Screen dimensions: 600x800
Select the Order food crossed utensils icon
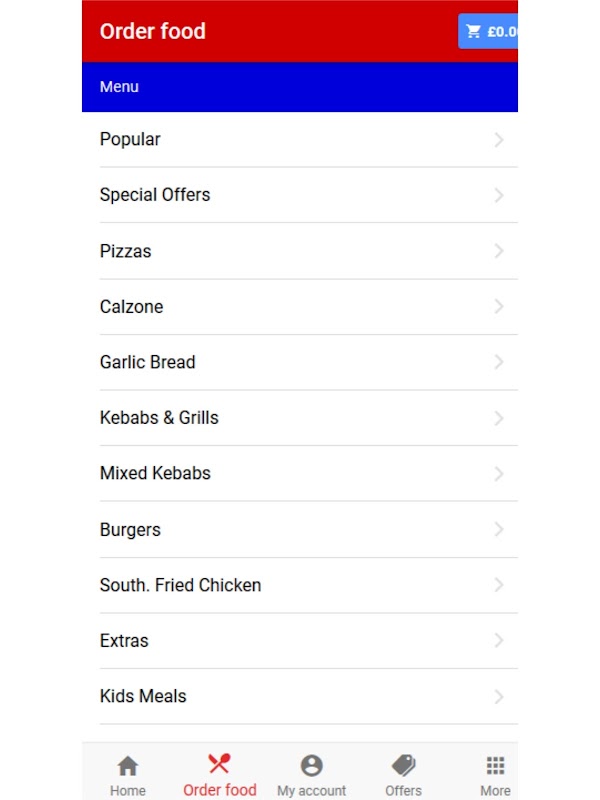(219, 764)
